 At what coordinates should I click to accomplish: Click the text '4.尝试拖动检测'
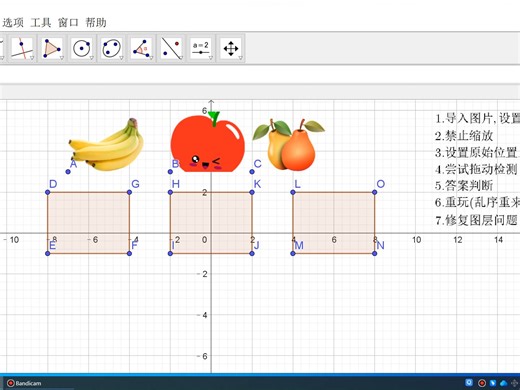476,169
